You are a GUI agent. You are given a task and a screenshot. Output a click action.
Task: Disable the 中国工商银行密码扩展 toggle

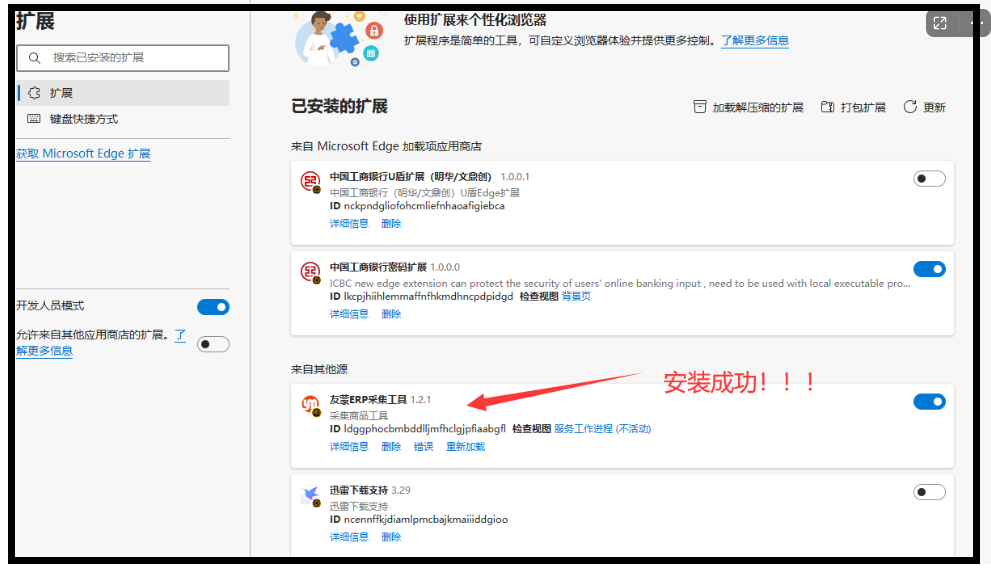click(x=929, y=269)
